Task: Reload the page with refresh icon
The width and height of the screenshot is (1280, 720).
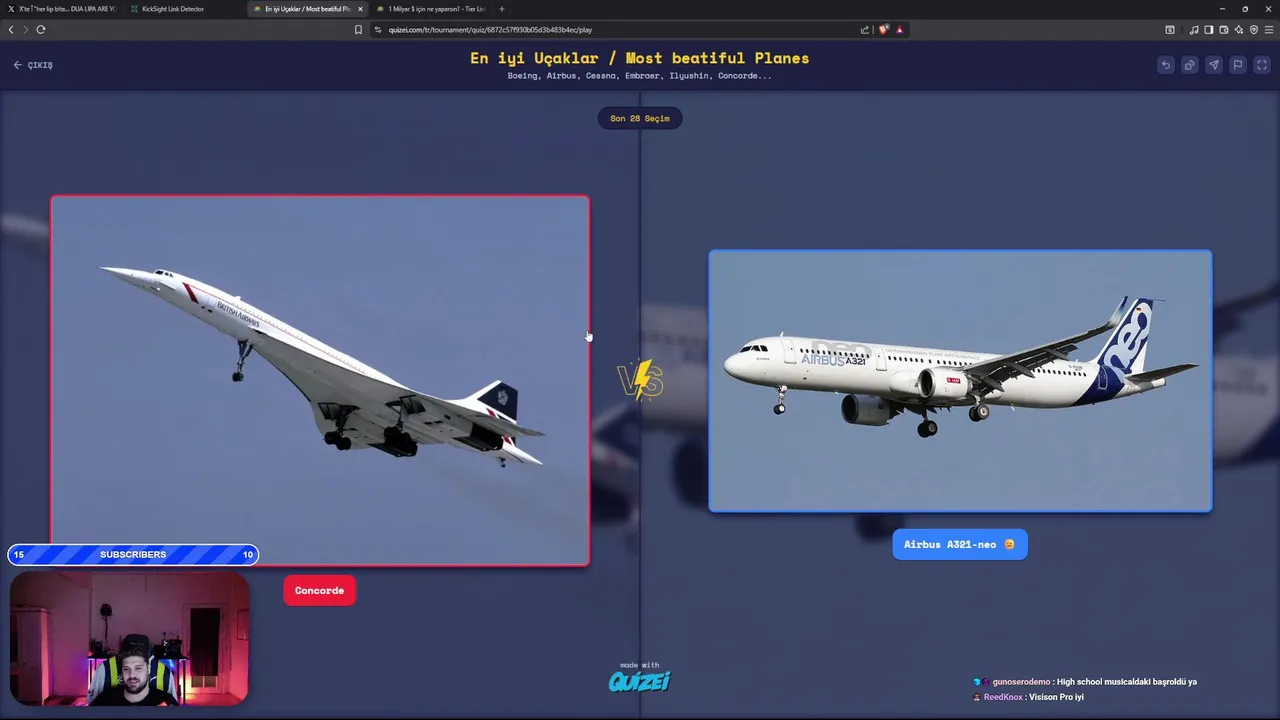Action: [x=41, y=30]
